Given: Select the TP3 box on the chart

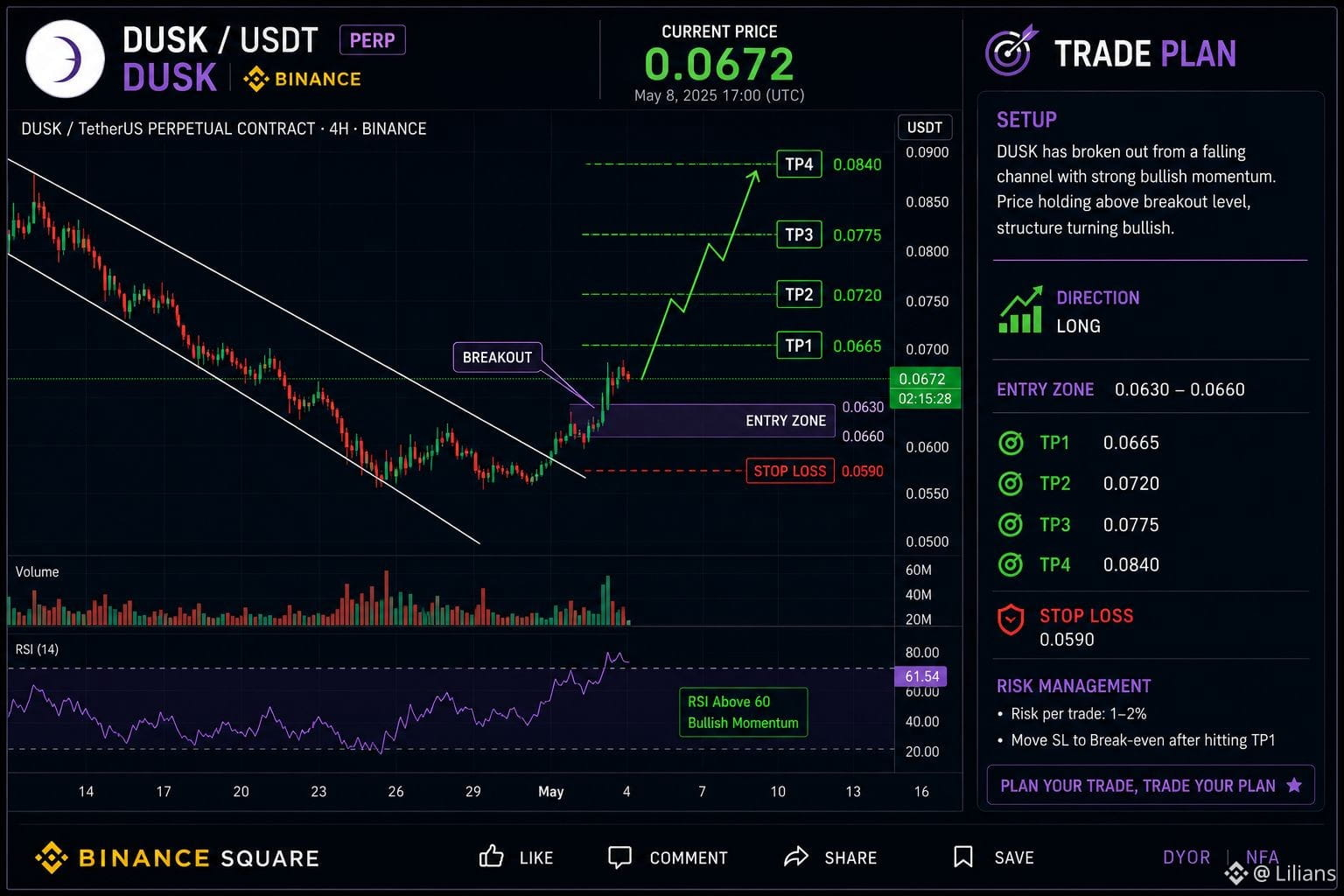Looking at the screenshot, I should pos(799,234).
